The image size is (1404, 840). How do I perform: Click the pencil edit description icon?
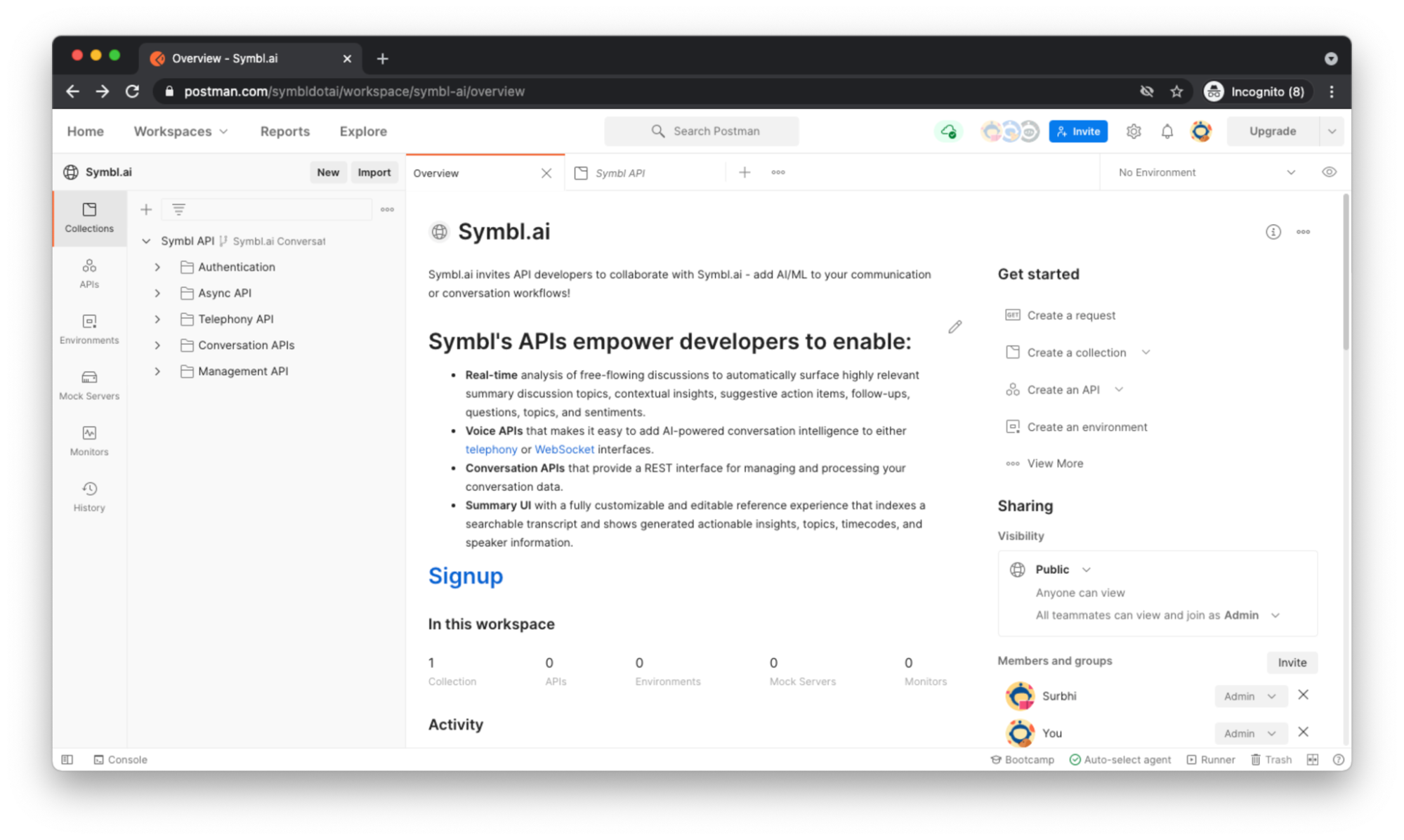pyautogui.click(x=954, y=327)
